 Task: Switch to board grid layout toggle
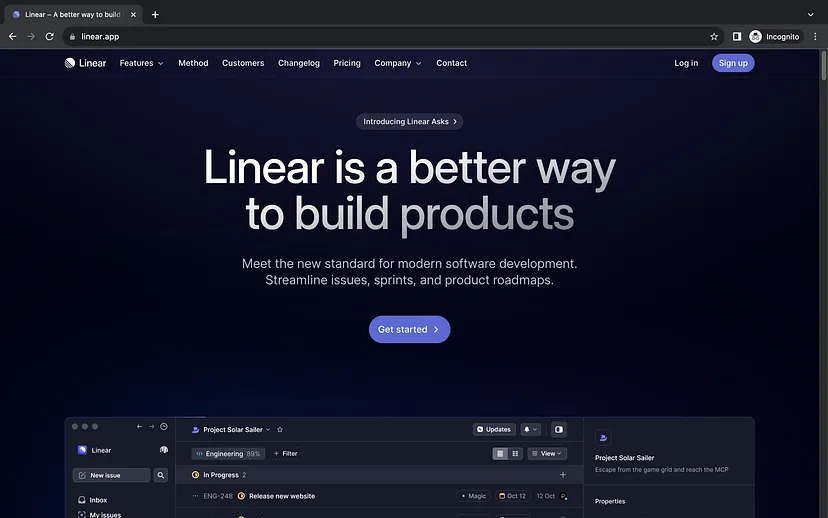click(515, 453)
